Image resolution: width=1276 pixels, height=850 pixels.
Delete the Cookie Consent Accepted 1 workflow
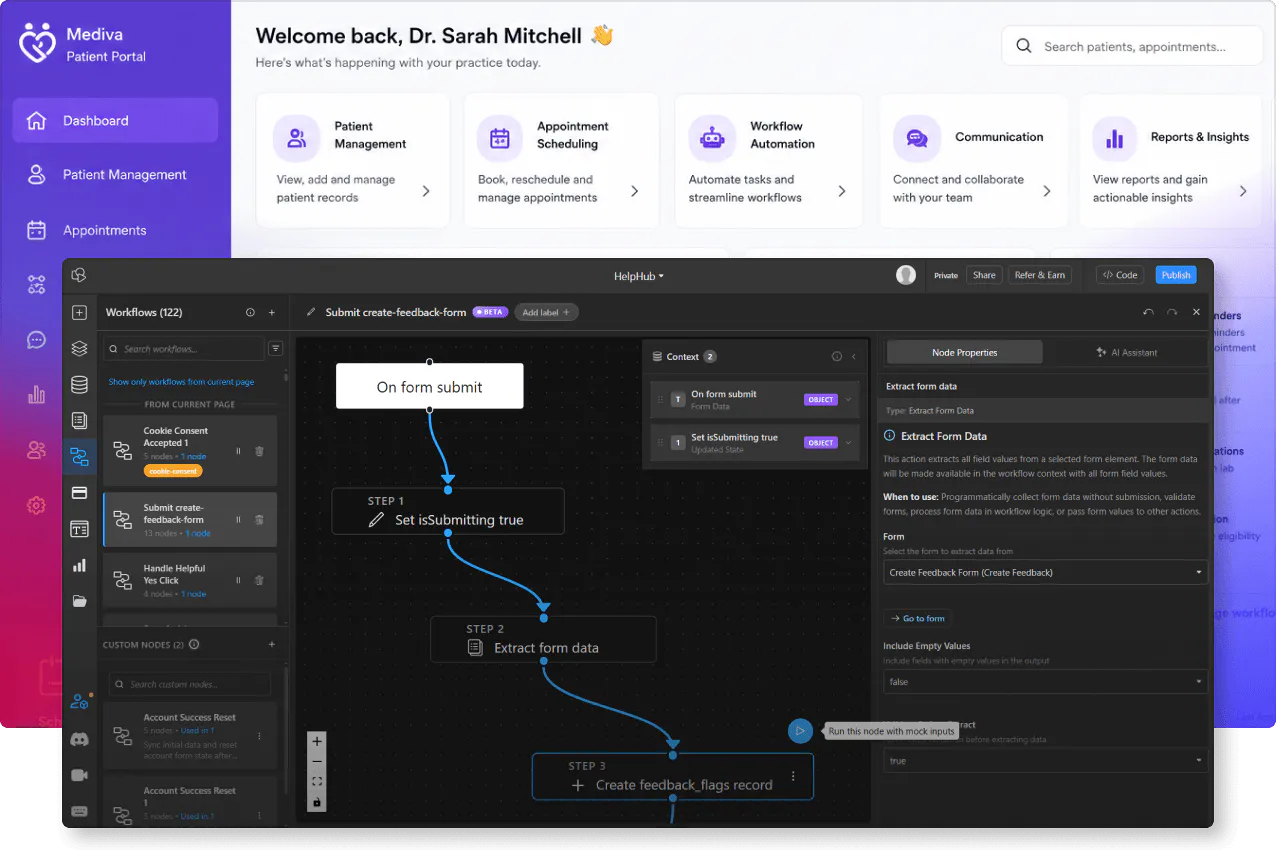click(259, 451)
